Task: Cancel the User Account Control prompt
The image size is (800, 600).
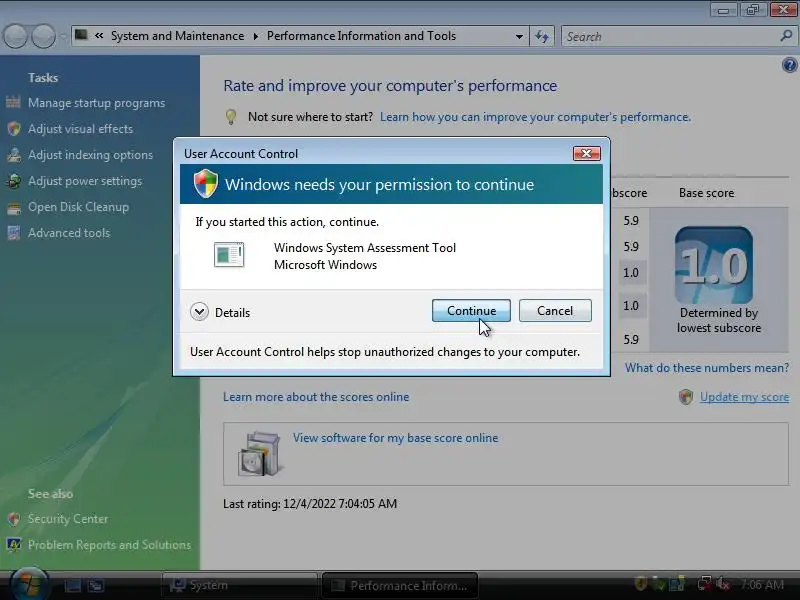Action: coord(555,311)
